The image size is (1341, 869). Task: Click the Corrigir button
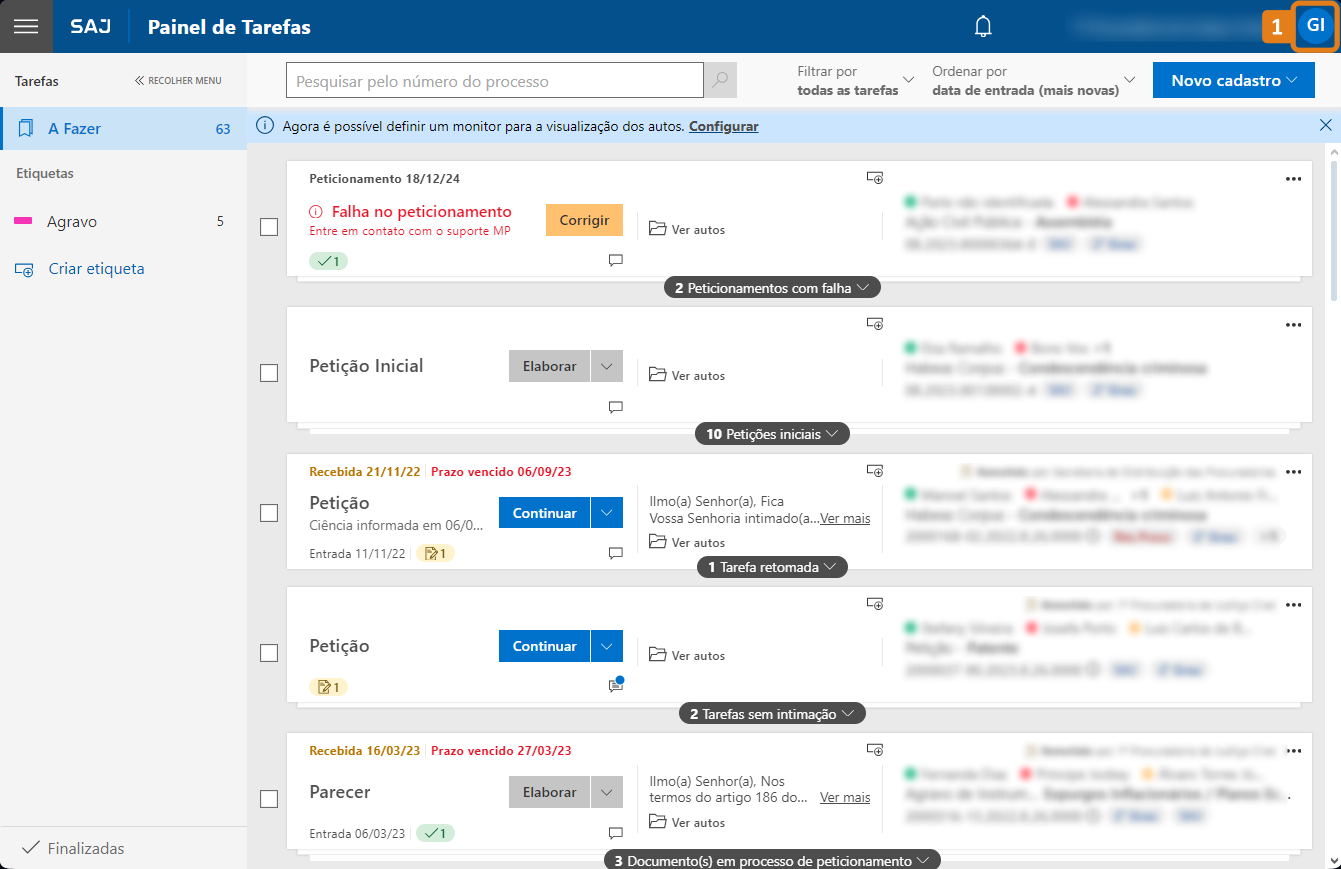click(584, 218)
